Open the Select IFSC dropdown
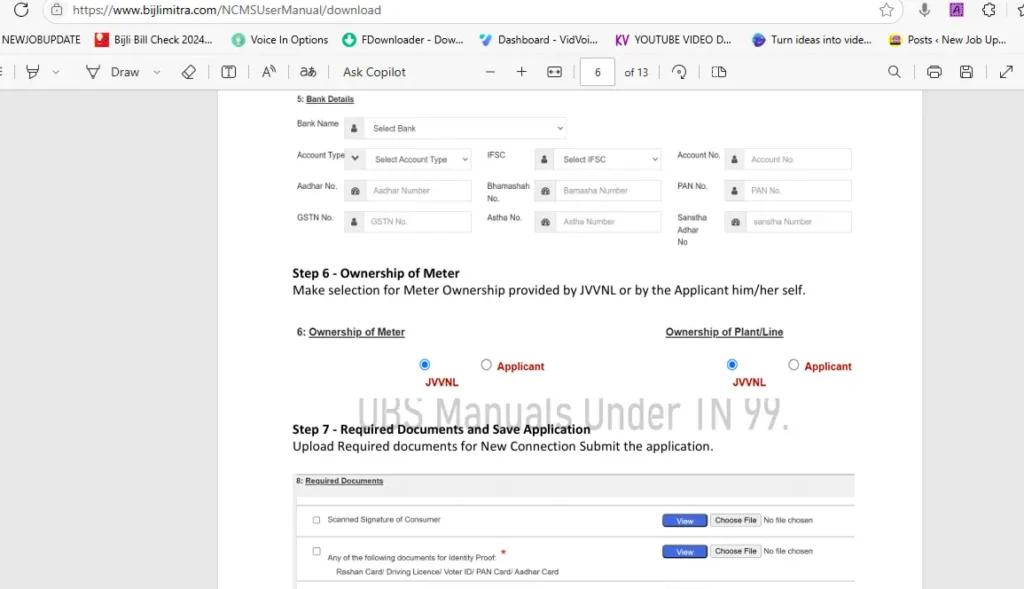Image resolution: width=1024 pixels, height=589 pixels. pos(608,159)
